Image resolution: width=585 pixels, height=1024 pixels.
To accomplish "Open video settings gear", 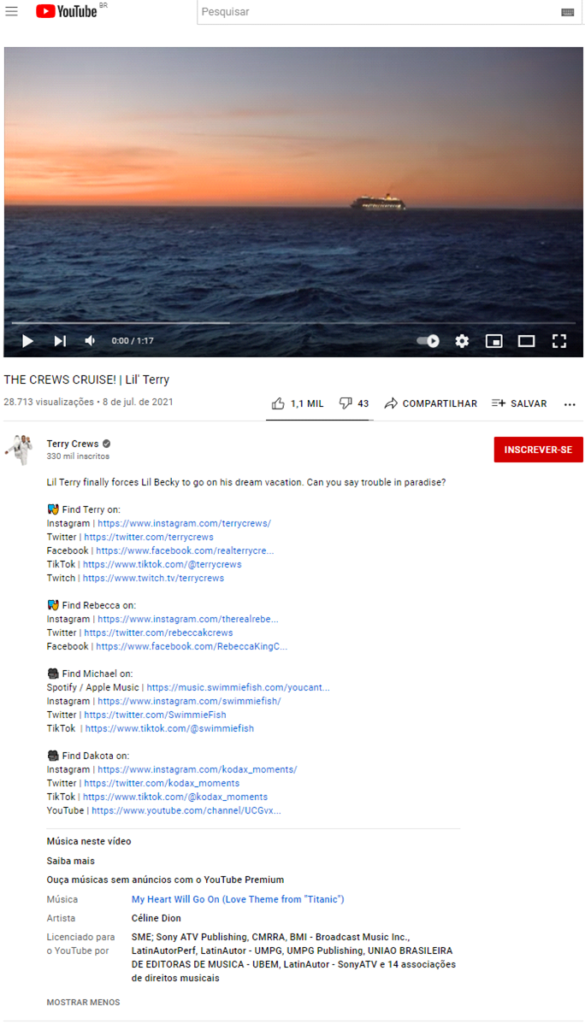I will pos(462,341).
